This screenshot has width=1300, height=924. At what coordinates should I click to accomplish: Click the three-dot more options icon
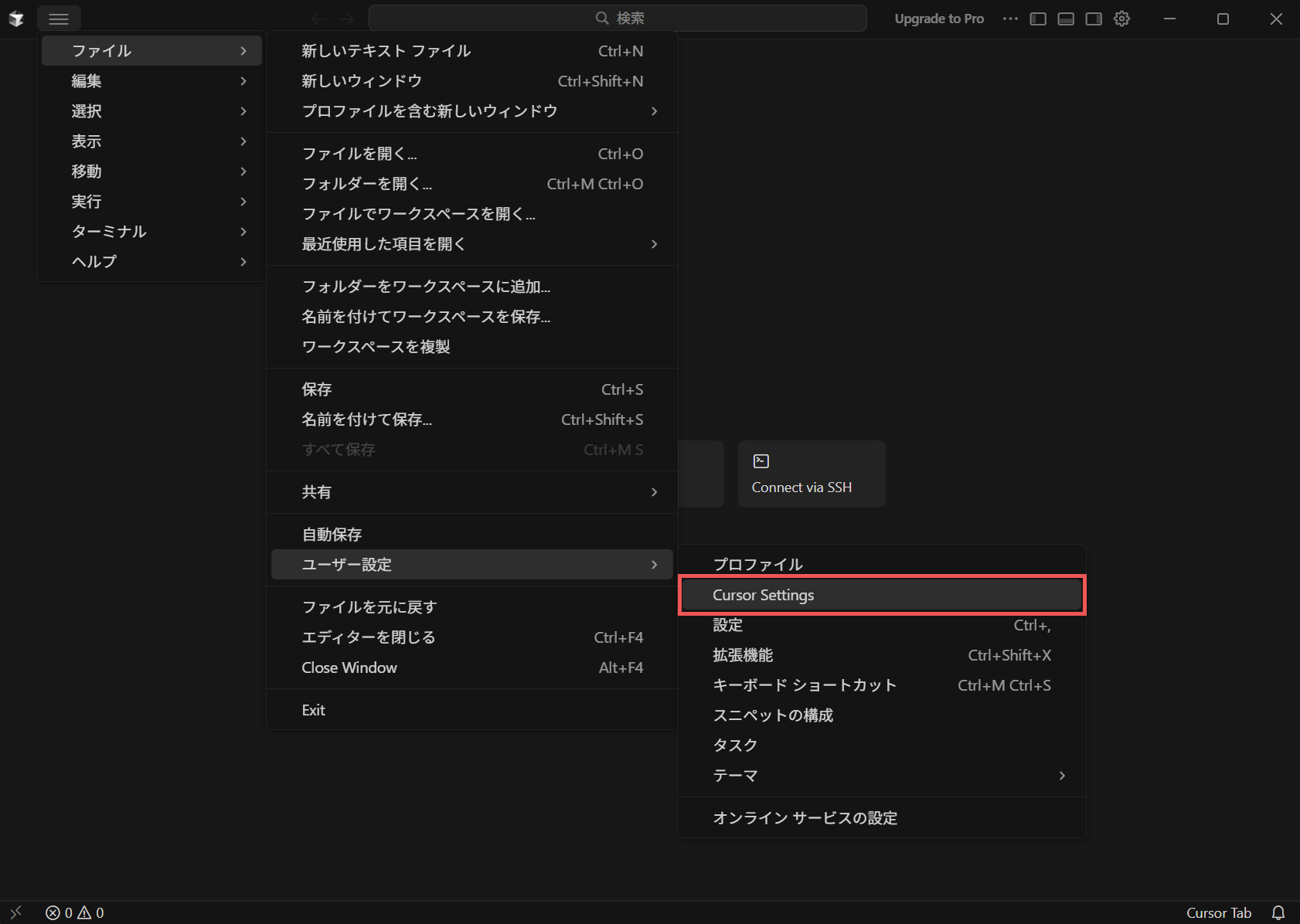[1010, 19]
